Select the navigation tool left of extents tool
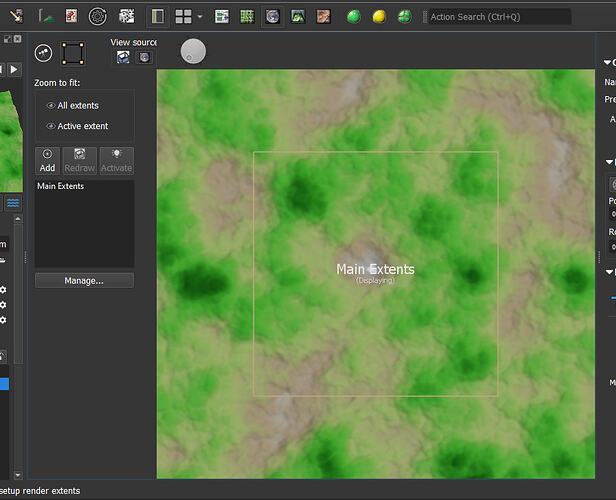 (x=44, y=53)
